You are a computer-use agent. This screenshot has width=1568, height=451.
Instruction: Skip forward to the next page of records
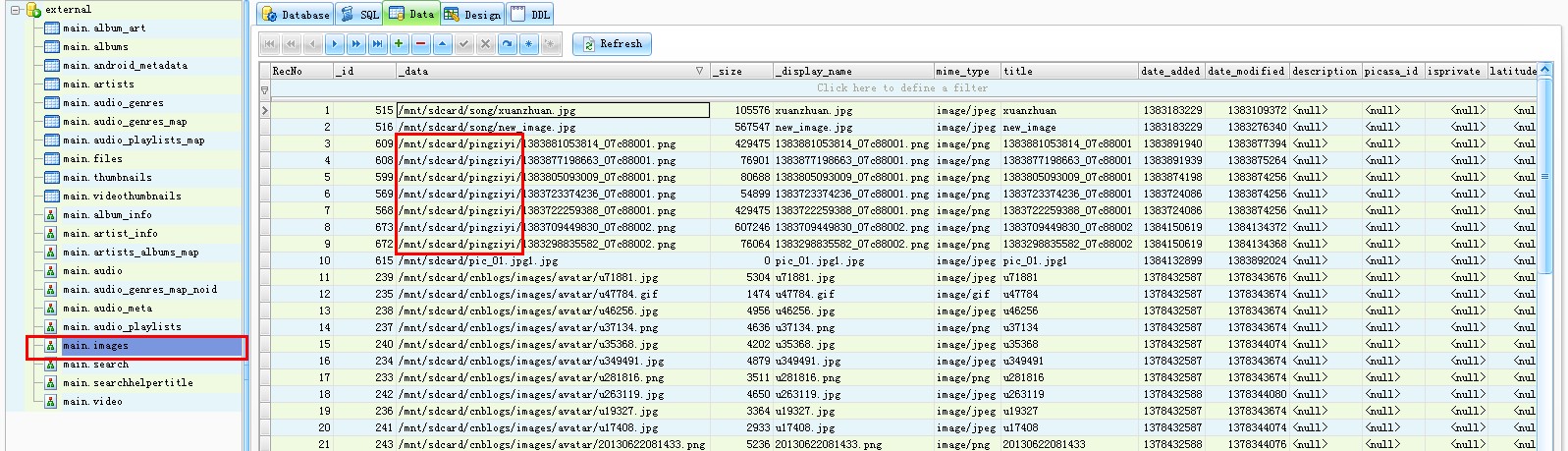[x=355, y=44]
